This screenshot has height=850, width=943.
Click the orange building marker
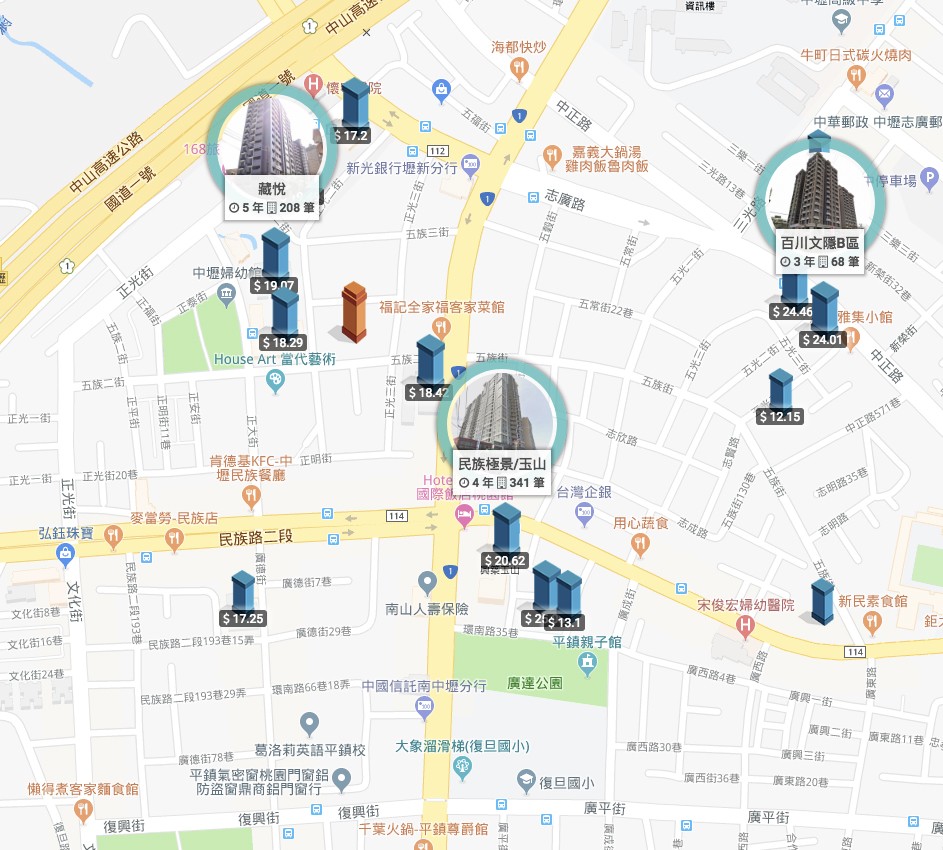pyautogui.click(x=354, y=312)
